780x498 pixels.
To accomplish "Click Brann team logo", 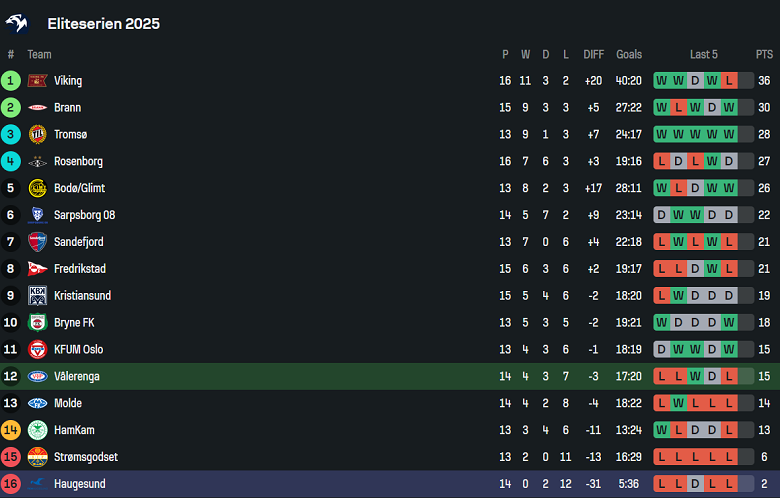I will point(38,108).
